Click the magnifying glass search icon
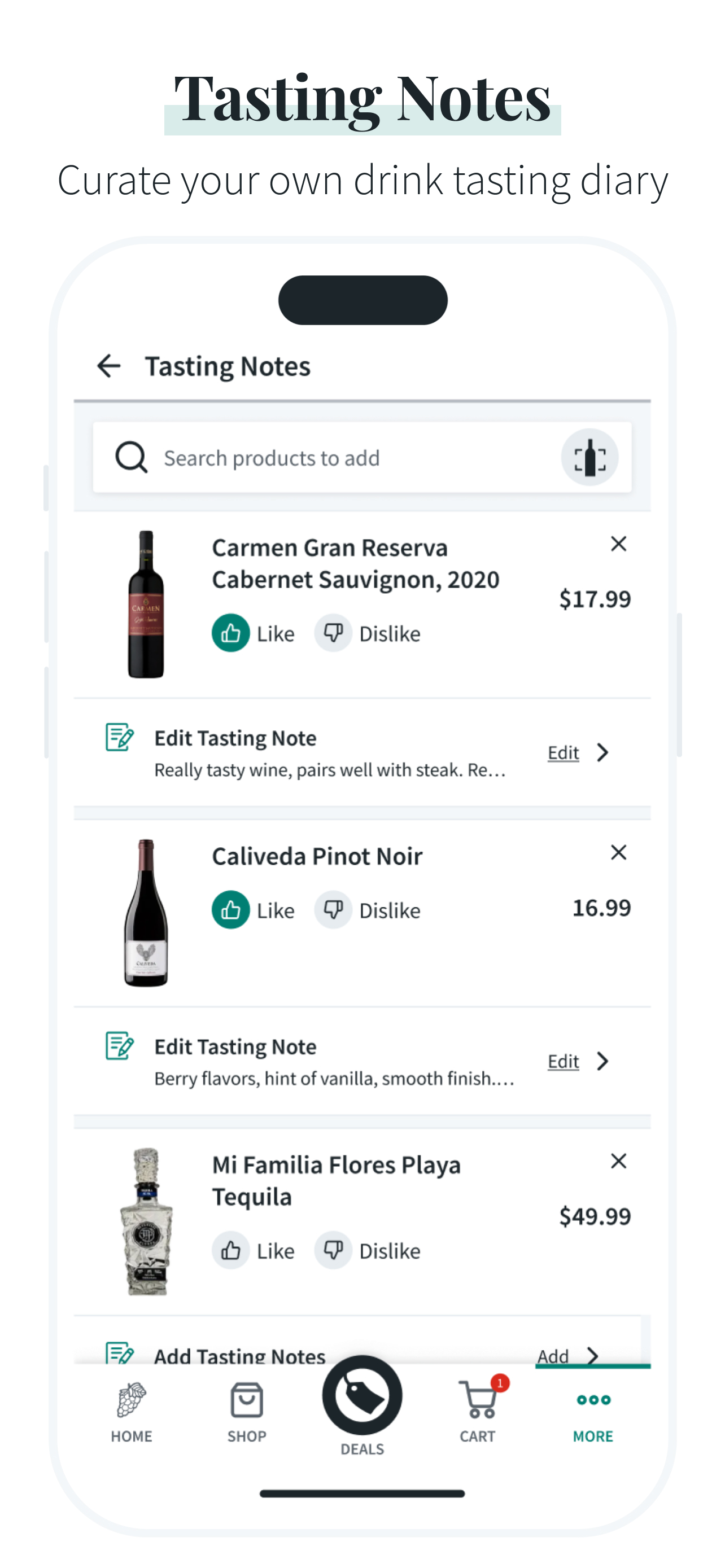 132,458
